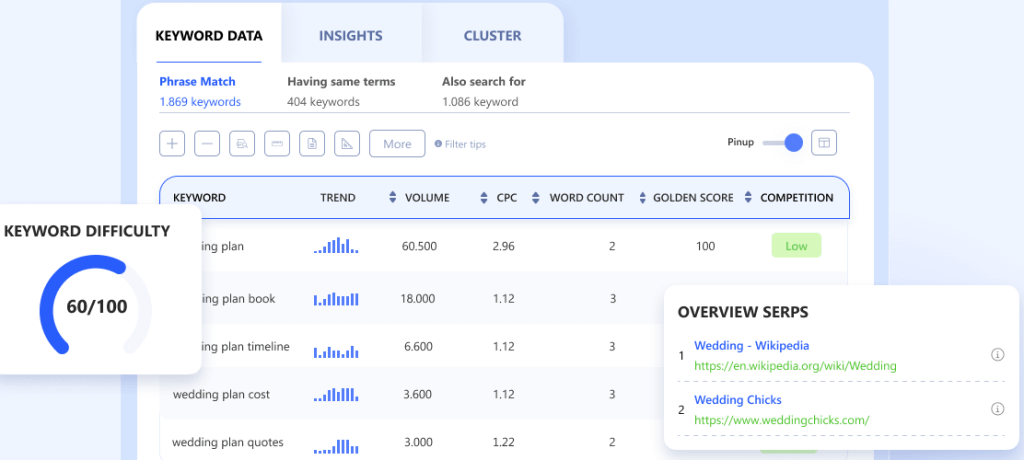This screenshot has height=460, width=1024.
Task: Switch to the KEYWORD DATA tab
Action: tap(209, 35)
